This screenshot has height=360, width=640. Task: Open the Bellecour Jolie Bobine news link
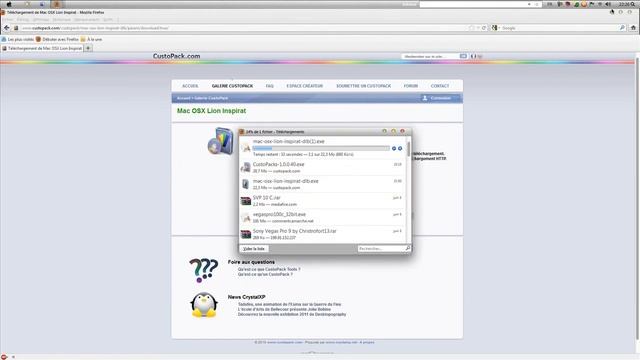(284, 309)
